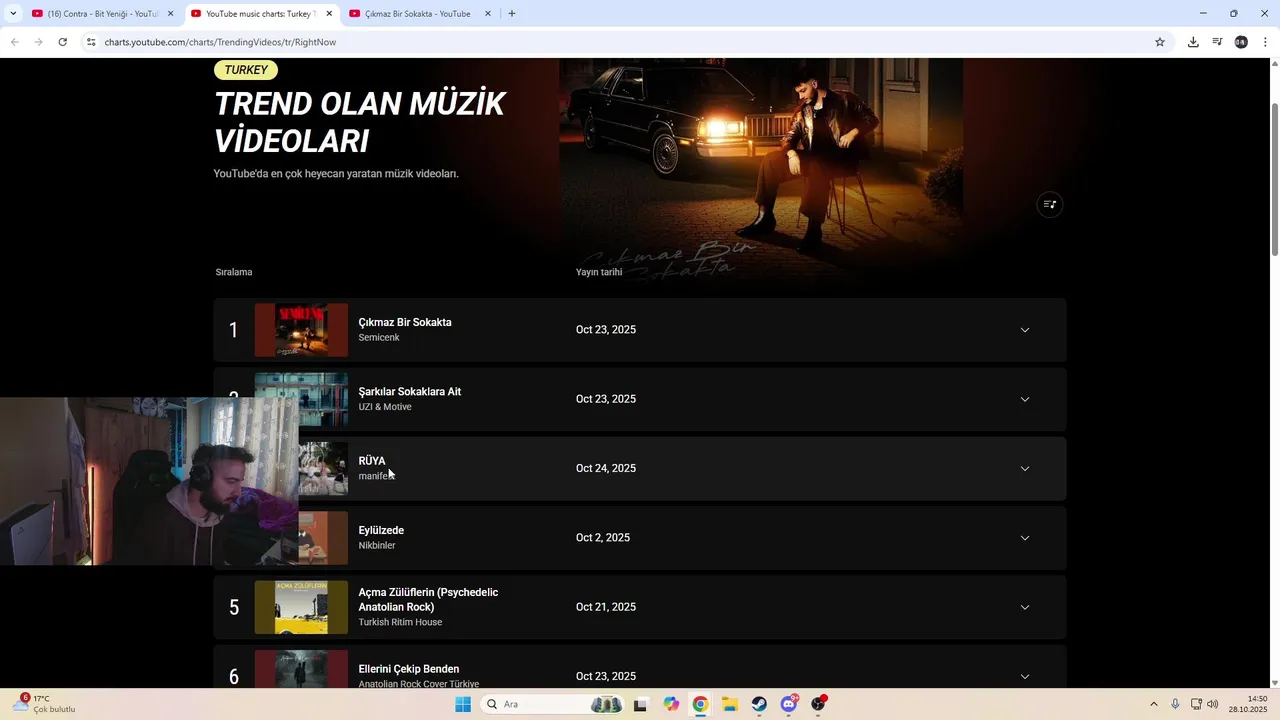
Task: Click the Oct 24, 2025 date for RÜYA
Action: pos(606,468)
